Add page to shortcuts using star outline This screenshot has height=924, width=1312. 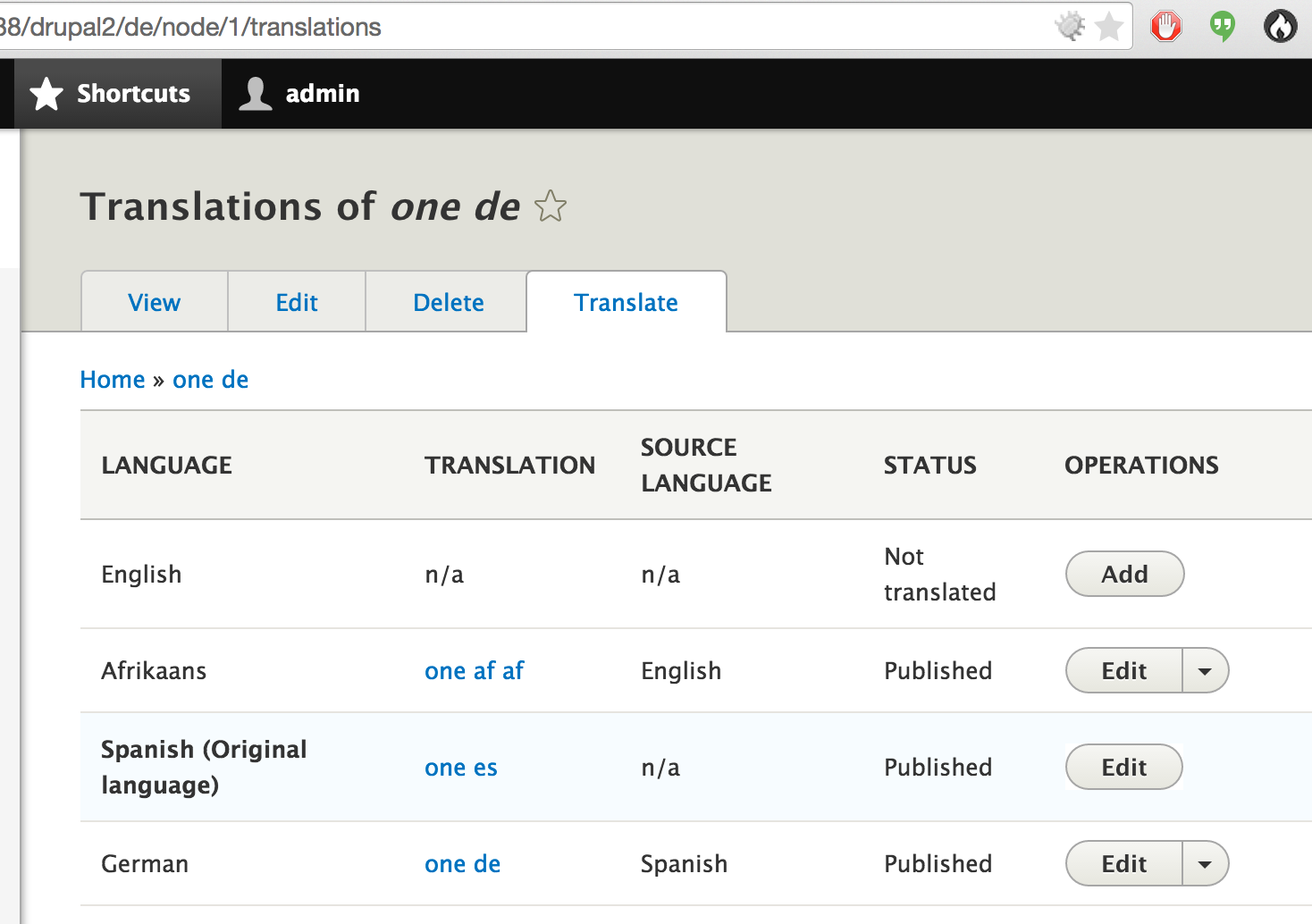(551, 206)
